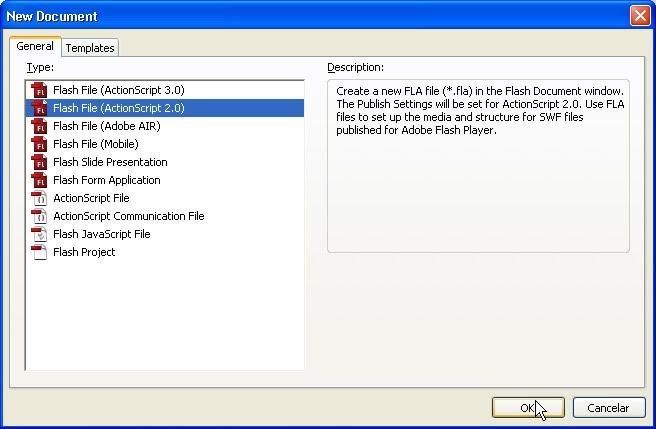Open the General tab

click(x=35, y=47)
